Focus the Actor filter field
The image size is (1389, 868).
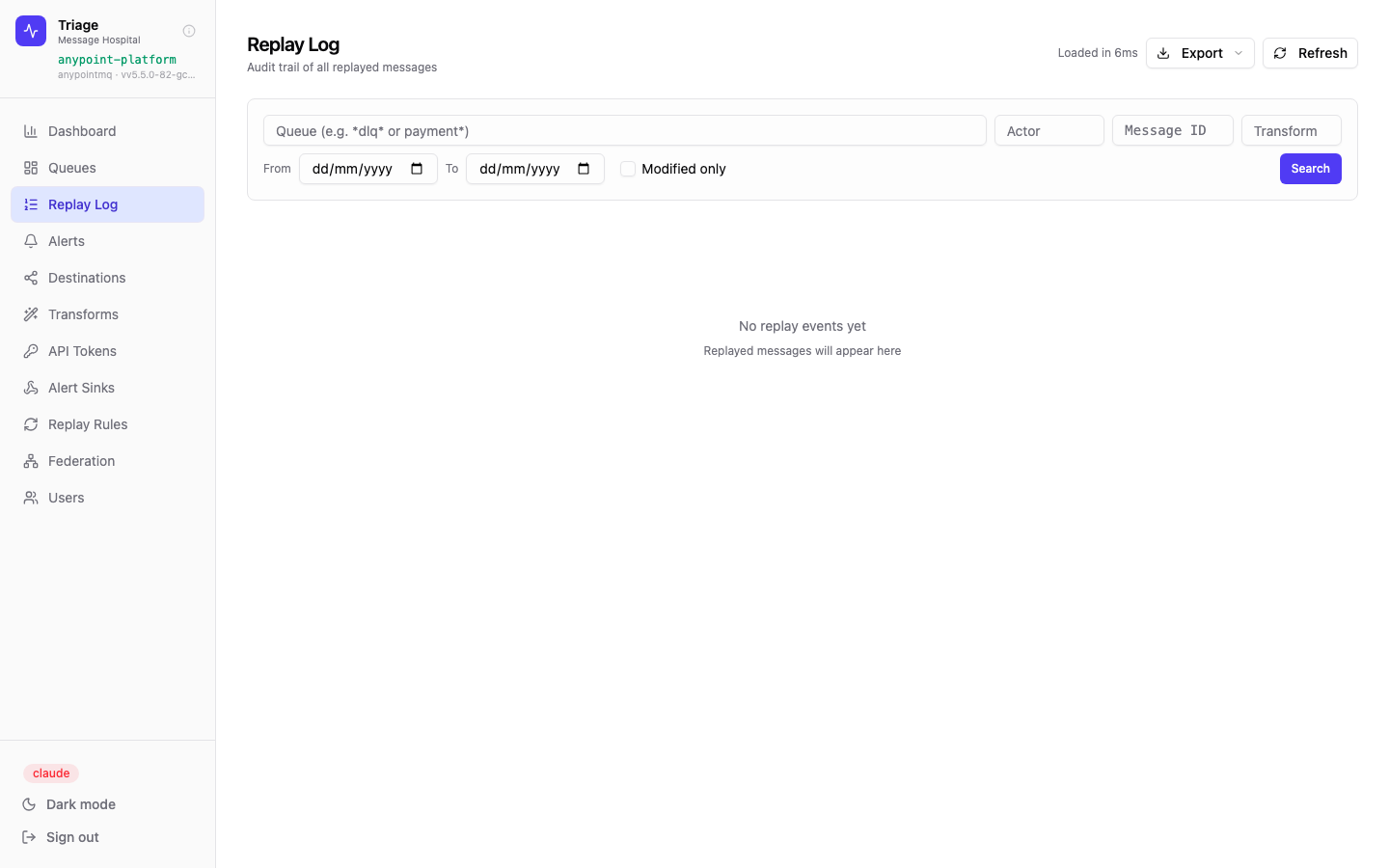point(1049,130)
